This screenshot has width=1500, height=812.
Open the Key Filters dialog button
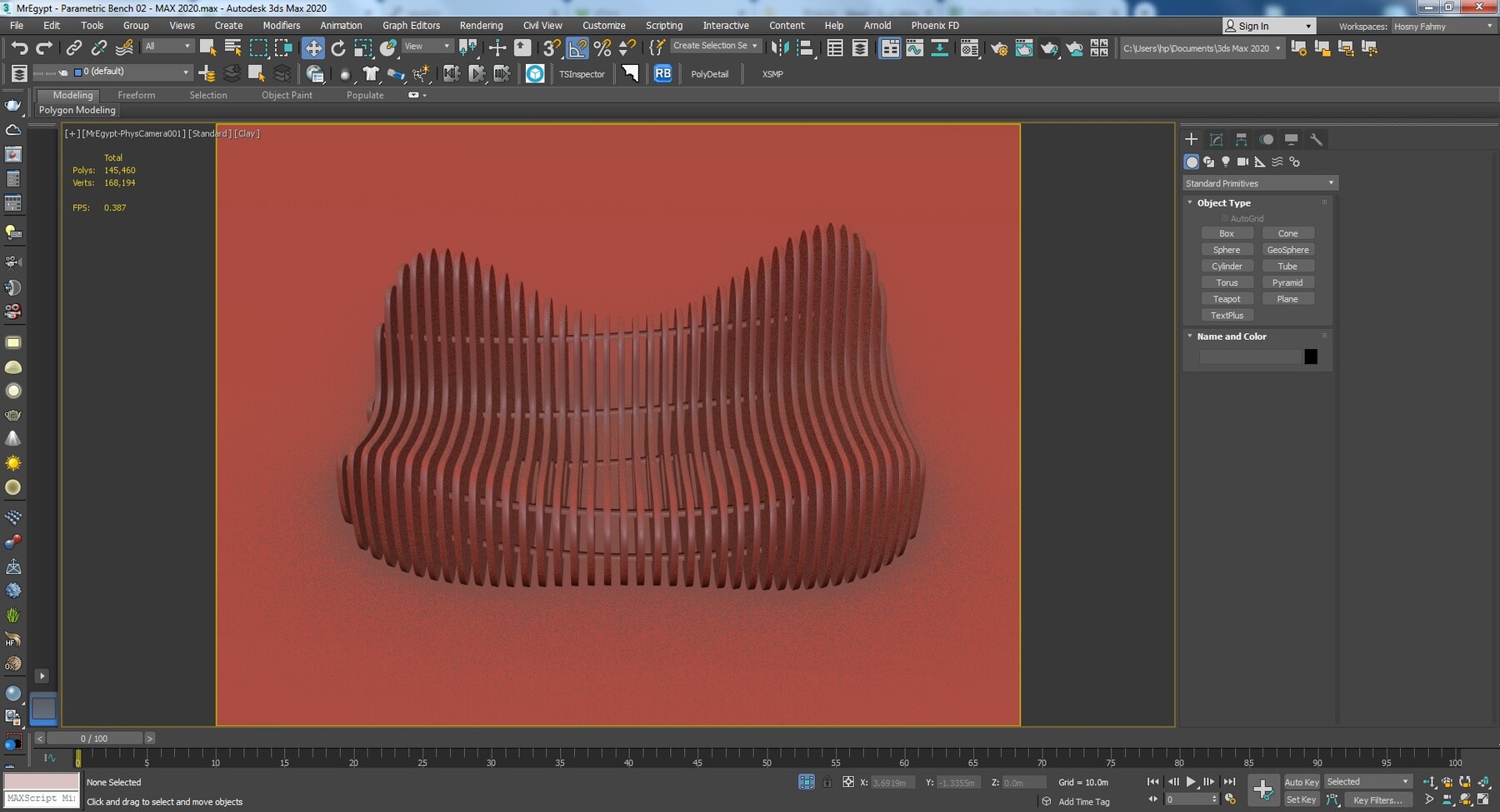click(1377, 800)
